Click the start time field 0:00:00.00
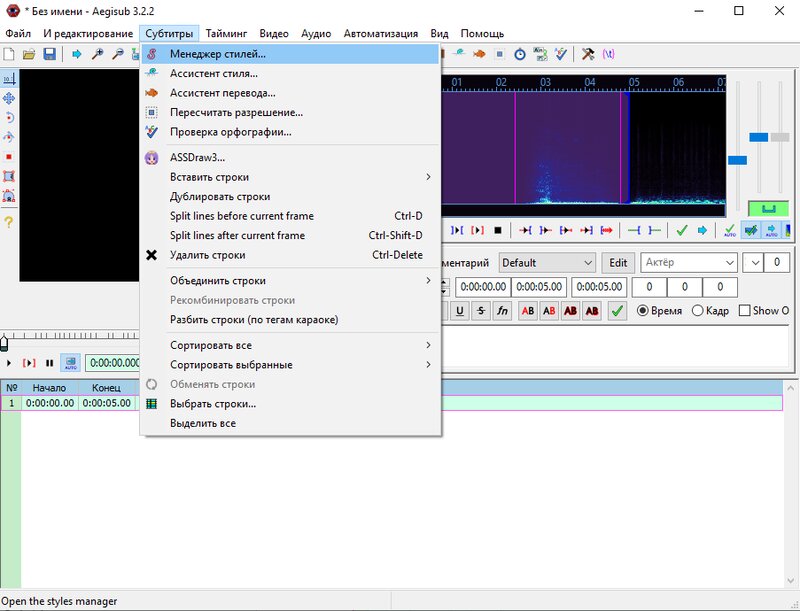Viewport: 800px width, 611px height. (x=483, y=287)
